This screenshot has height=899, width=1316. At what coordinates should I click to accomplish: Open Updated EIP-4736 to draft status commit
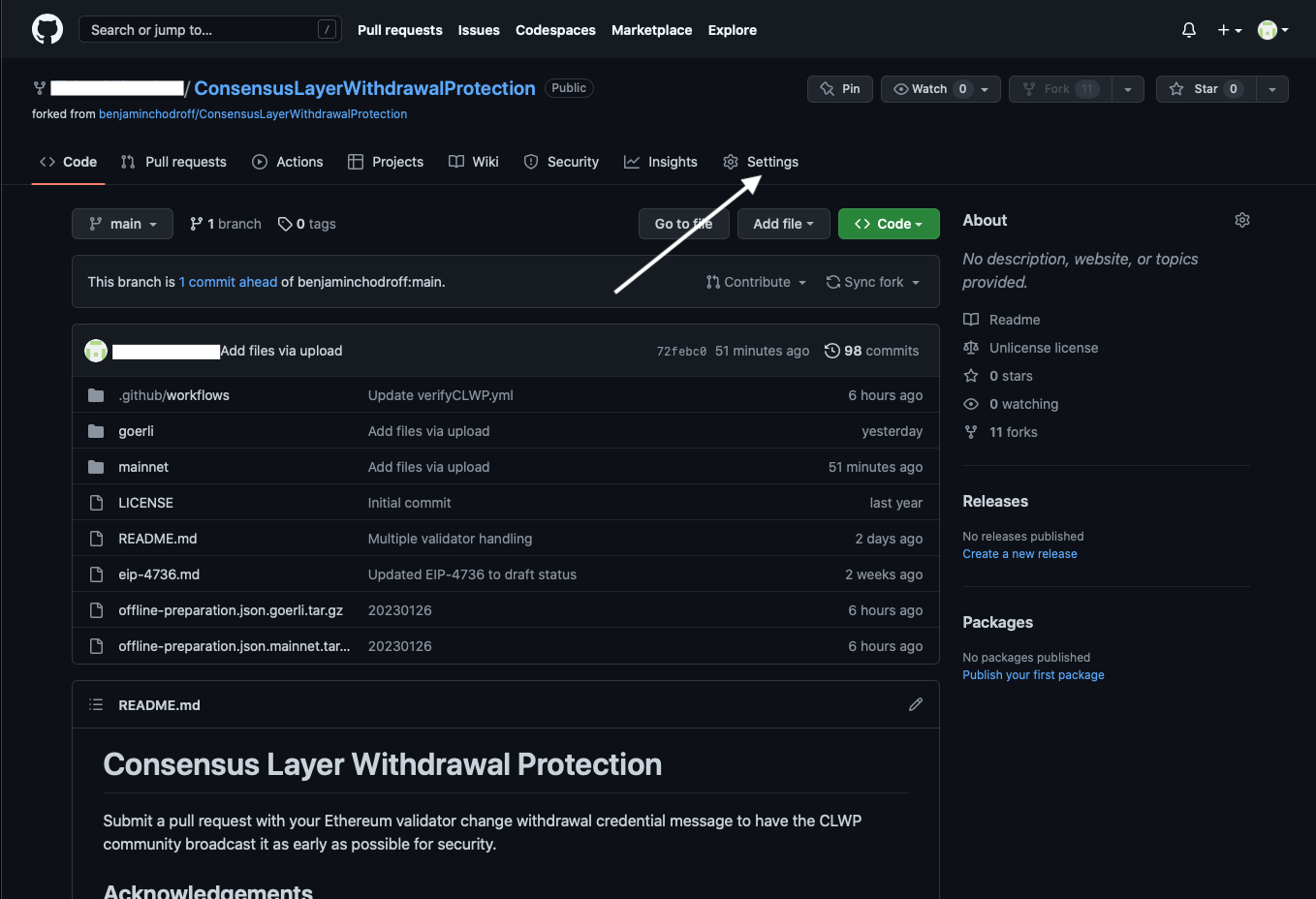pos(472,574)
